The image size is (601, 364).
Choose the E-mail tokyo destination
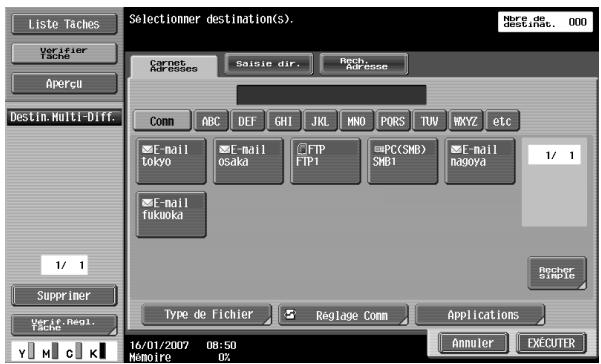171,161
